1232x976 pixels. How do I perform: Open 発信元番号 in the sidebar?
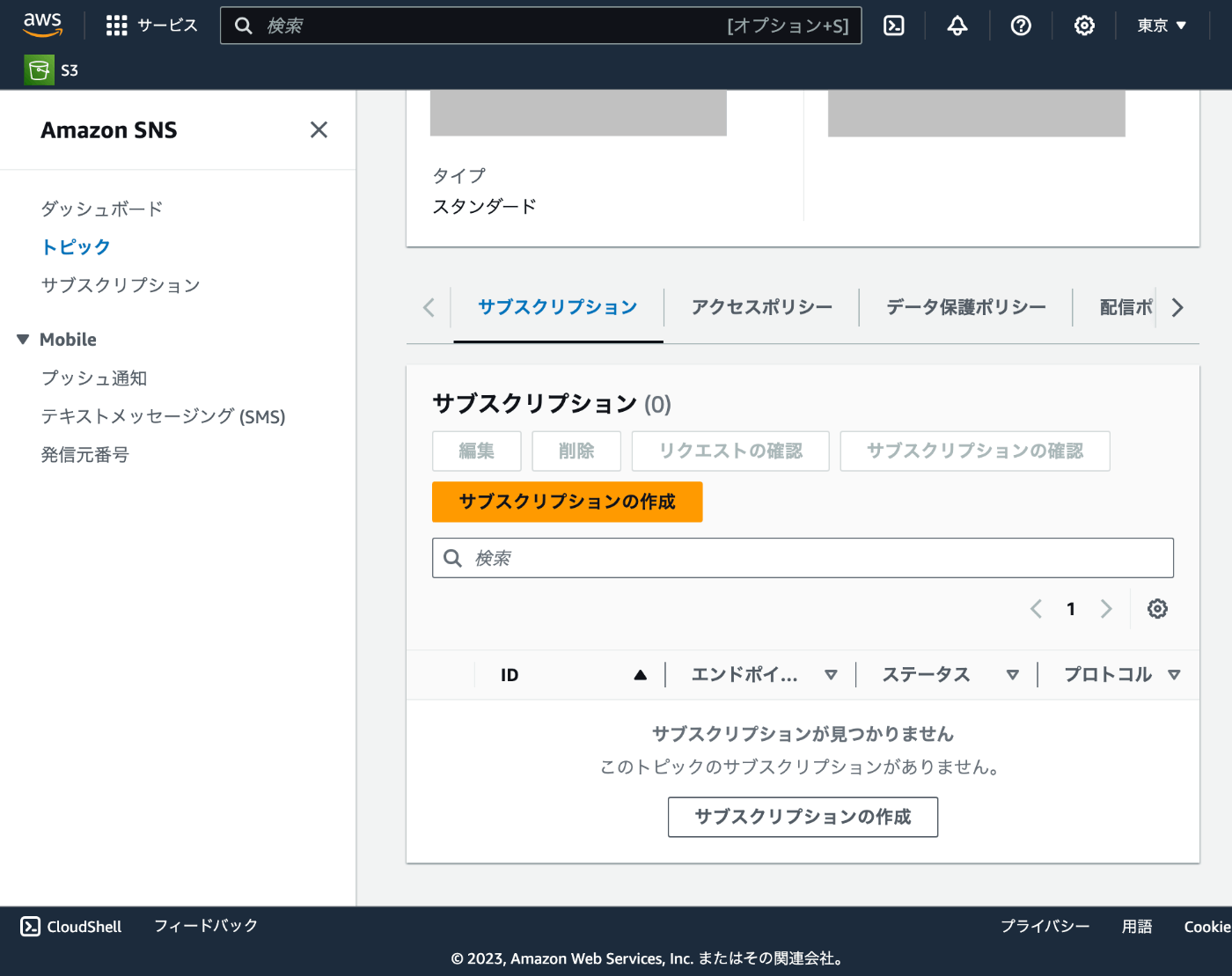(x=85, y=455)
